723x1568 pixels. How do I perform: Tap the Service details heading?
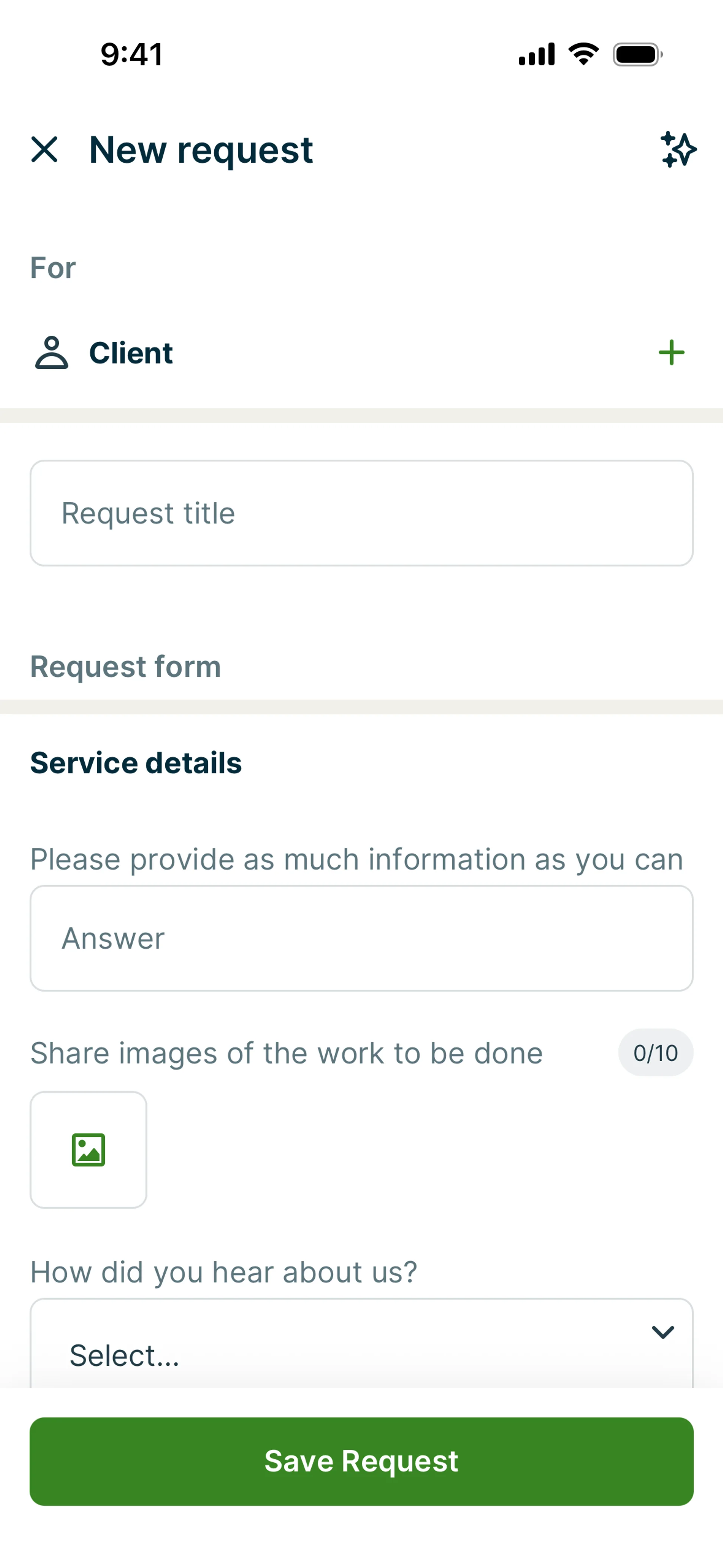pyautogui.click(x=136, y=763)
